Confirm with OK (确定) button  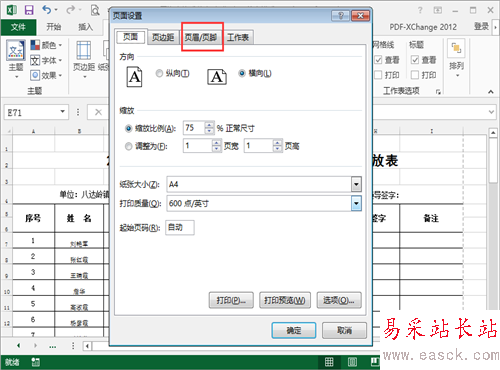(x=294, y=330)
